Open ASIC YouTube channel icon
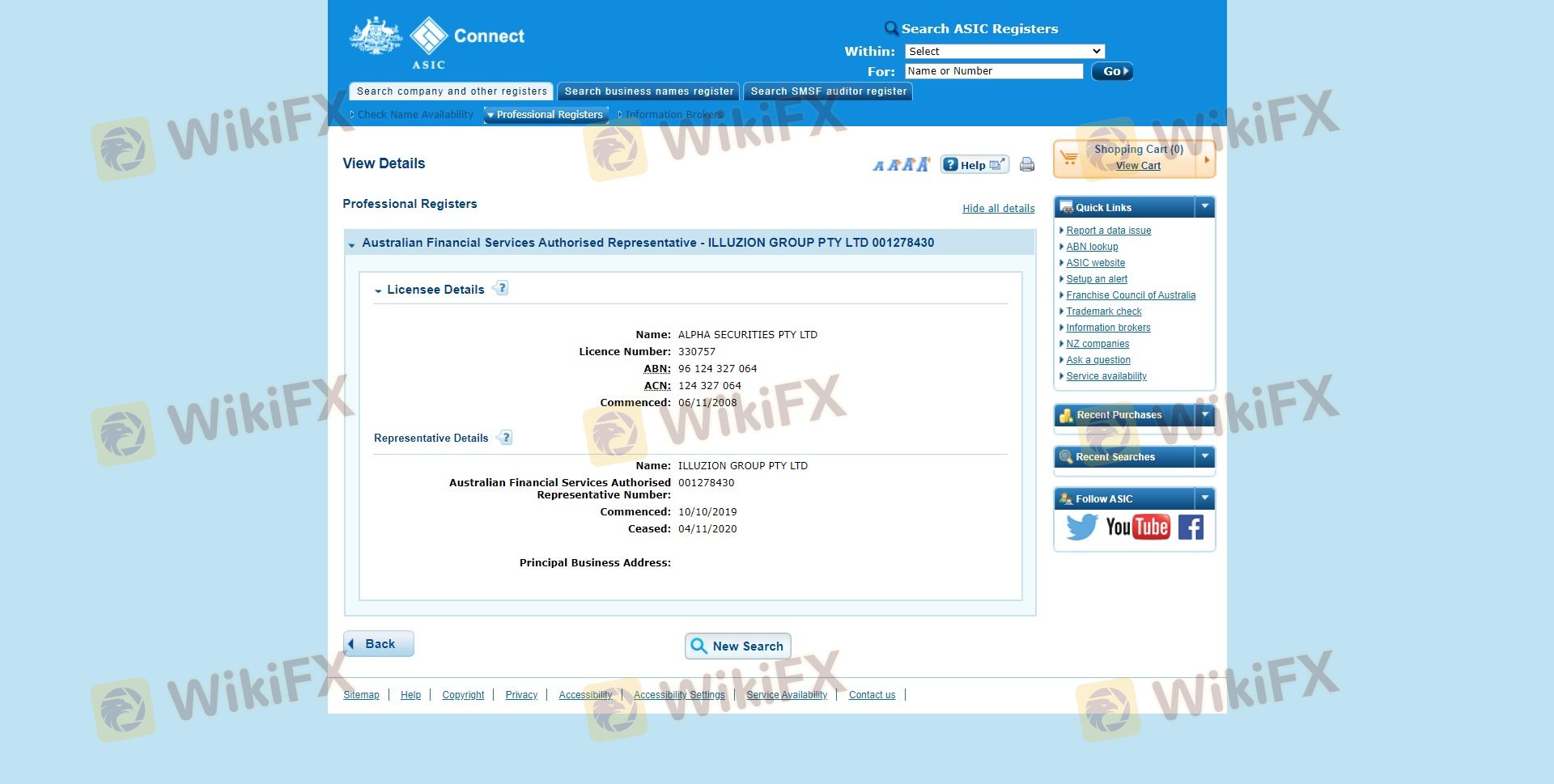This screenshot has height=784, width=1554. coord(1137,528)
